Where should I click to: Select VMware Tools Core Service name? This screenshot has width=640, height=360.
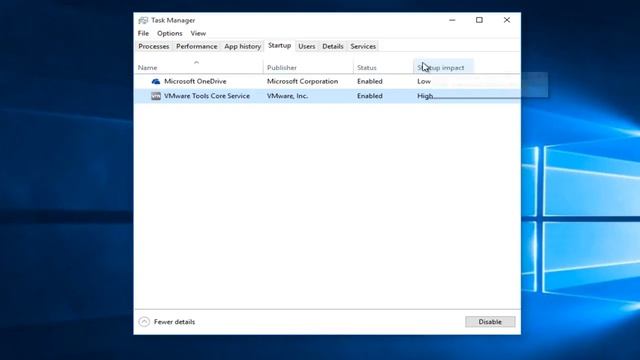207,96
